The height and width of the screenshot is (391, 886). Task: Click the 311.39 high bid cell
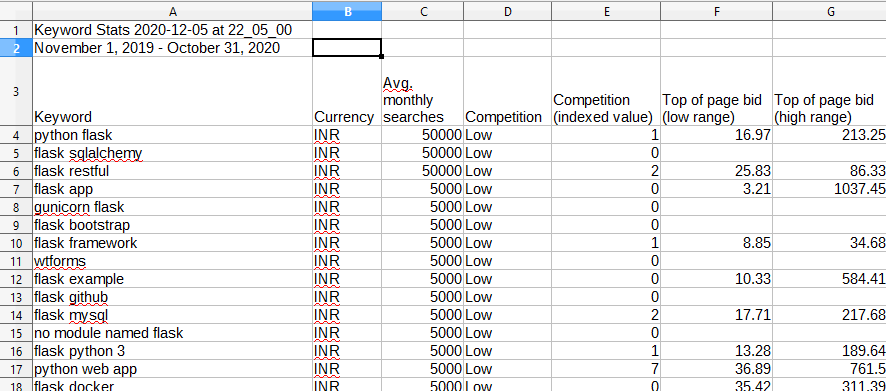click(829, 385)
